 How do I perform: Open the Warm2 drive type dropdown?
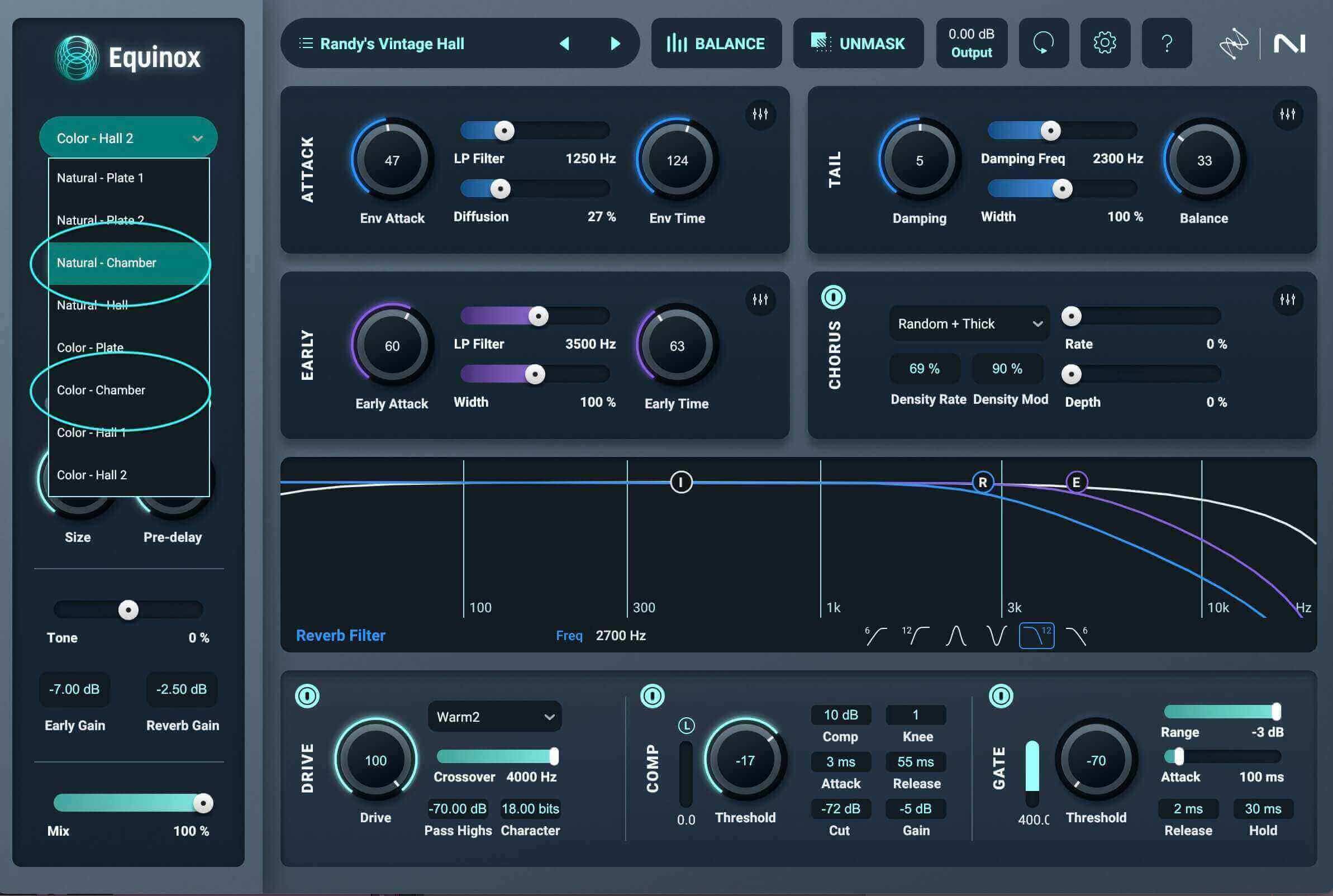(x=494, y=717)
